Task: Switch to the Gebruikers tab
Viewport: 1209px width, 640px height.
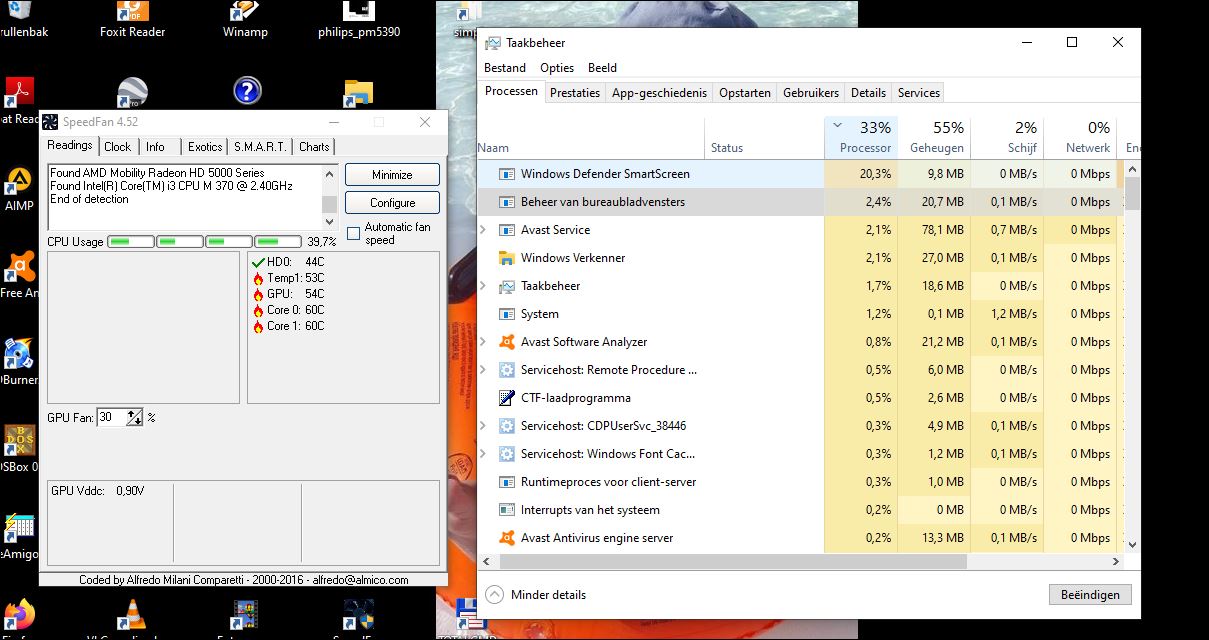Action: 811,93
